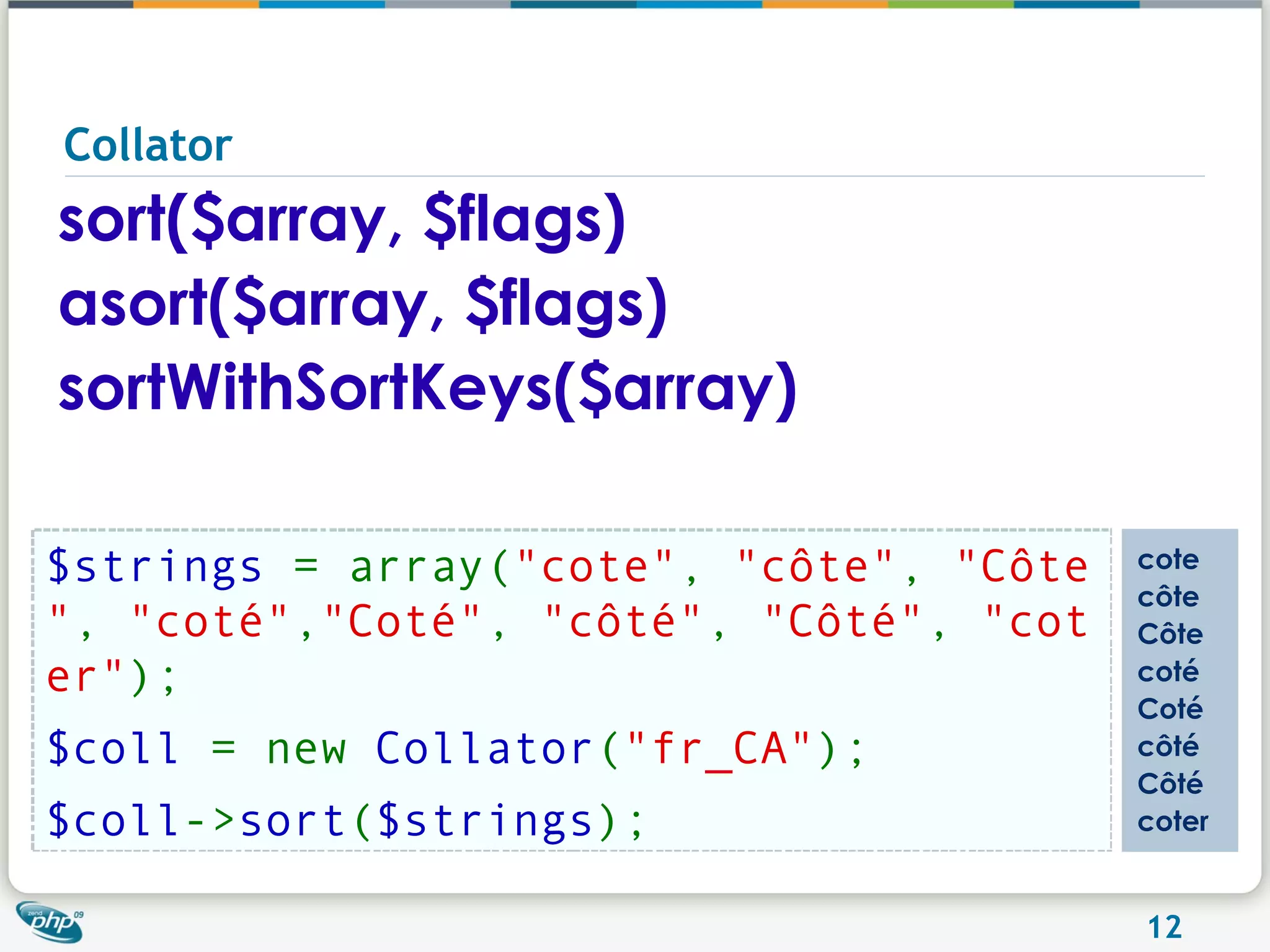The height and width of the screenshot is (952, 1270).
Task: Click capitalized 'Côté' in the output list
Action: [1170, 783]
